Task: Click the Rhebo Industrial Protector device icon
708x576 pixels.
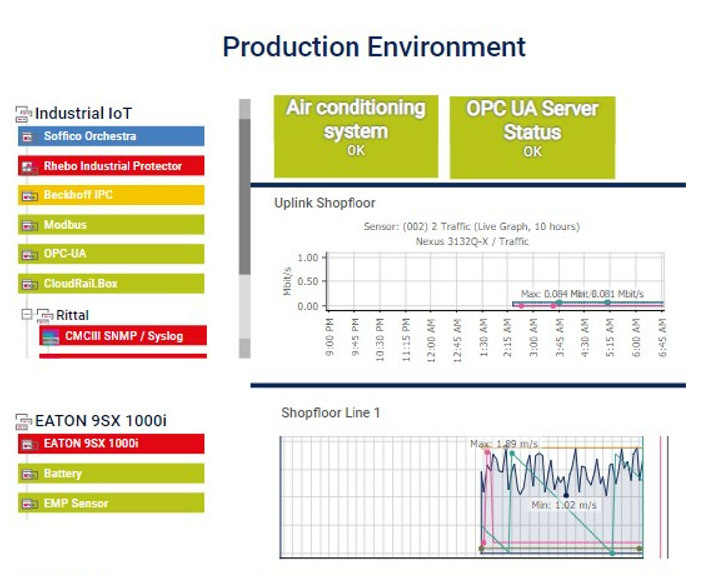Action: tap(26, 166)
